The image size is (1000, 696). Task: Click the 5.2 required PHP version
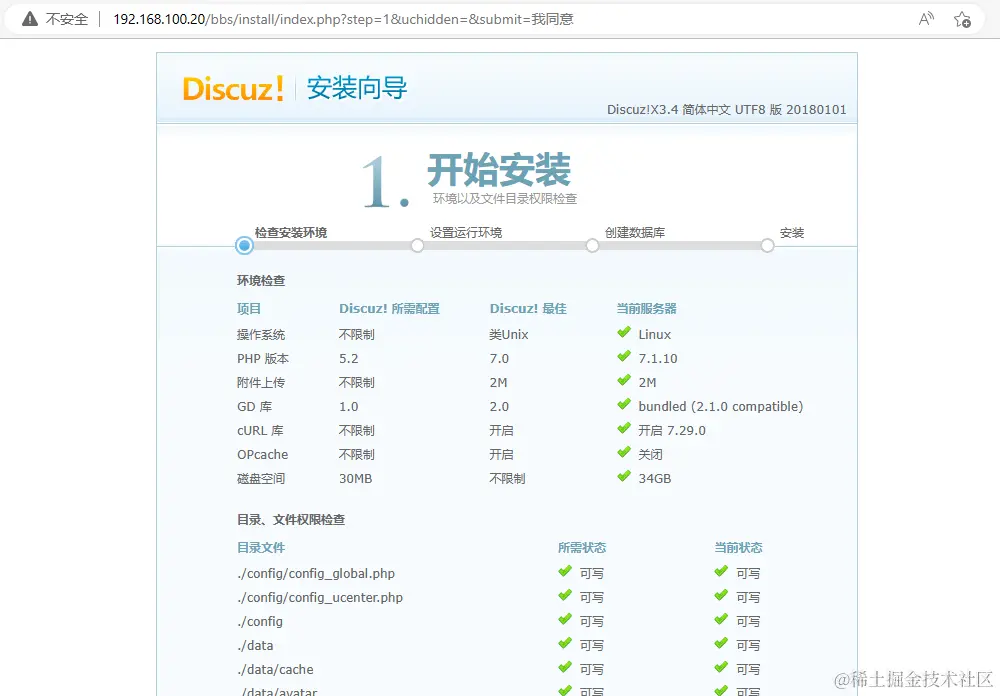(348, 359)
